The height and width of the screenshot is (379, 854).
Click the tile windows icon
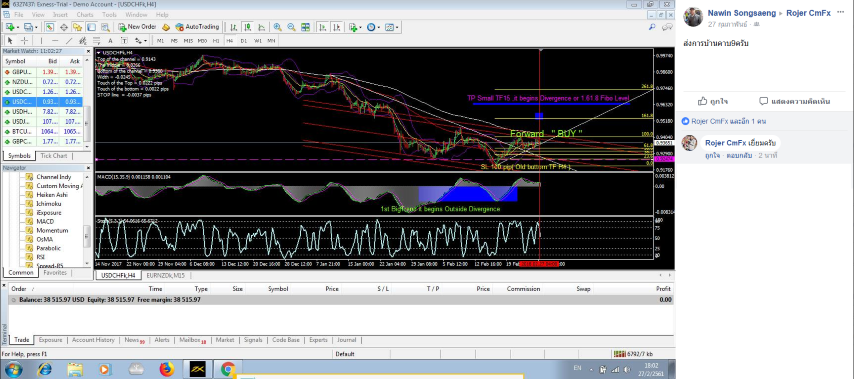tap(306, 27)
